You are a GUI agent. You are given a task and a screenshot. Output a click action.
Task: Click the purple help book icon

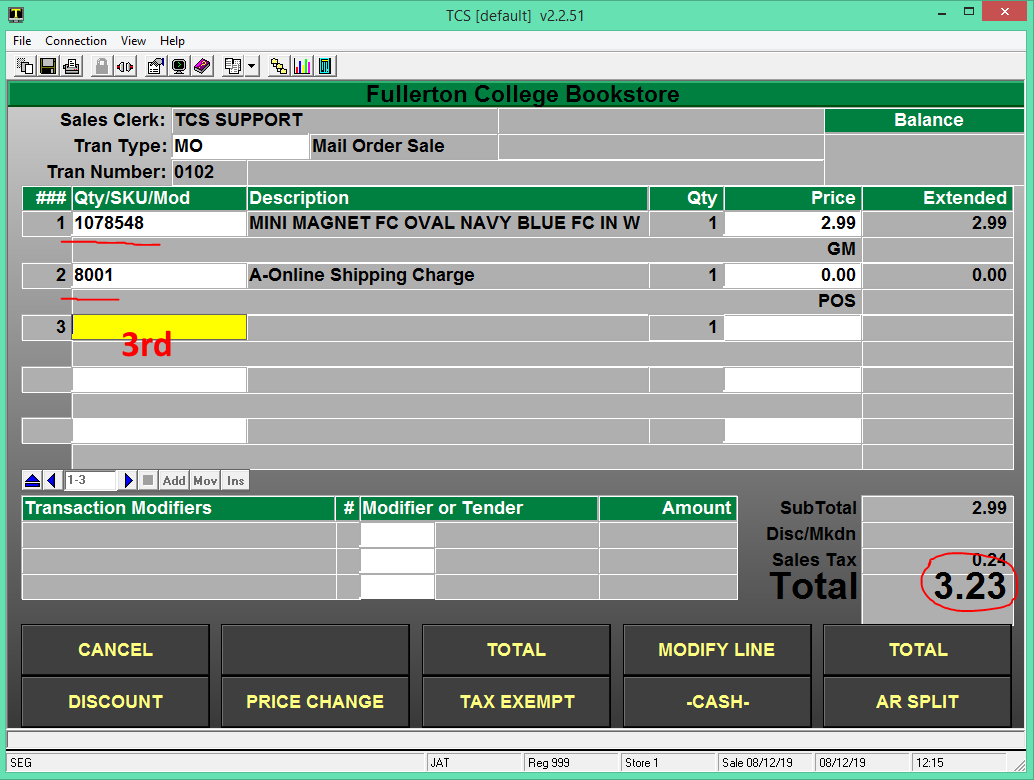pyautogui.click(x=202, y=66)
